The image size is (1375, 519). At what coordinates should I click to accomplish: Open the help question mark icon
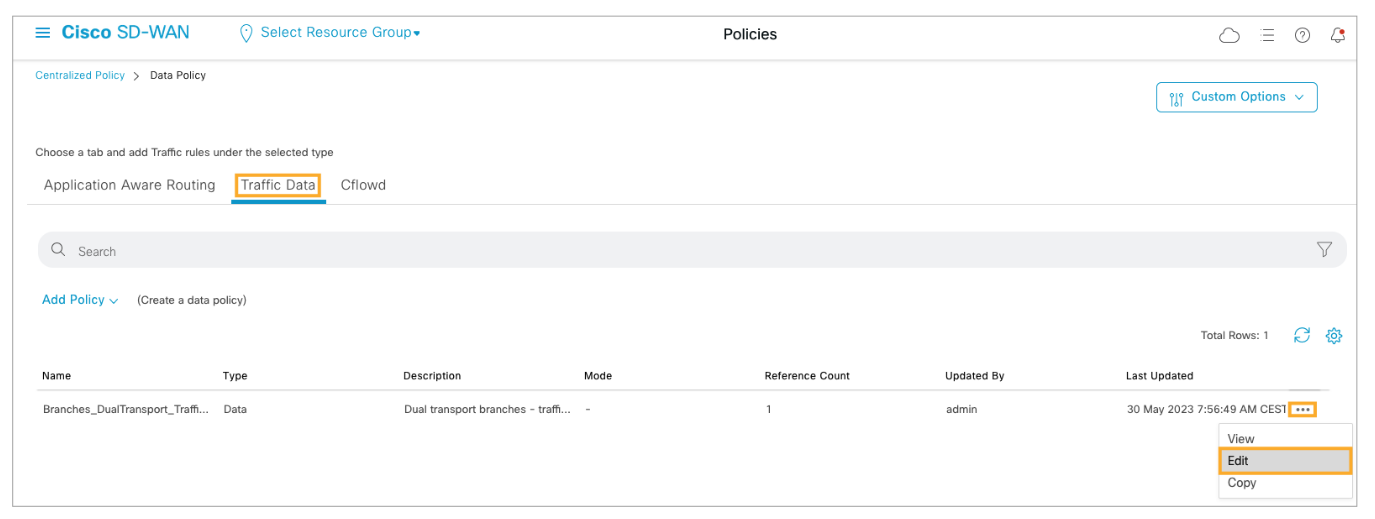(x=1302, y=35)
